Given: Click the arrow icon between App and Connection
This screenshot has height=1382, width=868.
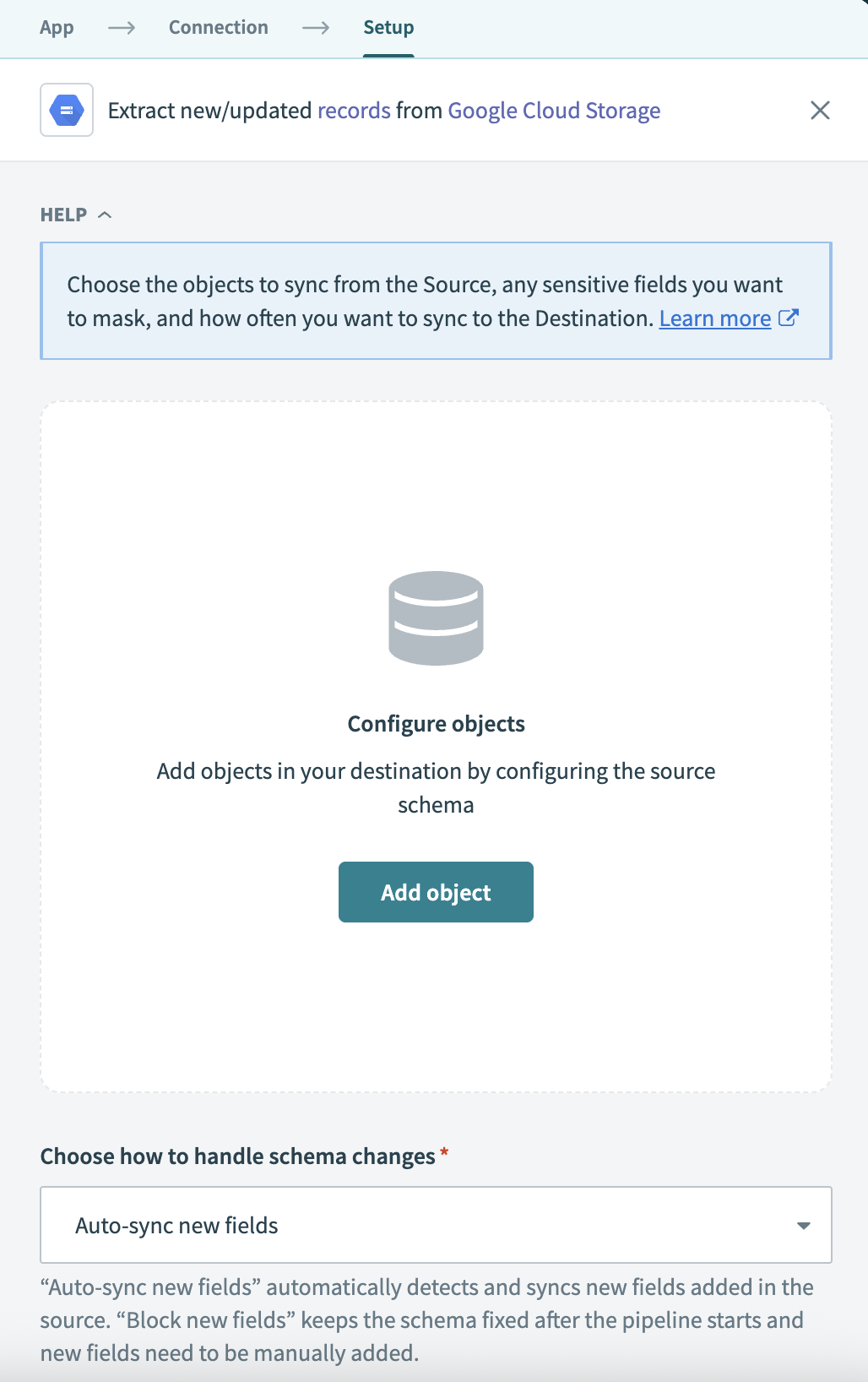Looking at the screenshot, I should (120, 28).
